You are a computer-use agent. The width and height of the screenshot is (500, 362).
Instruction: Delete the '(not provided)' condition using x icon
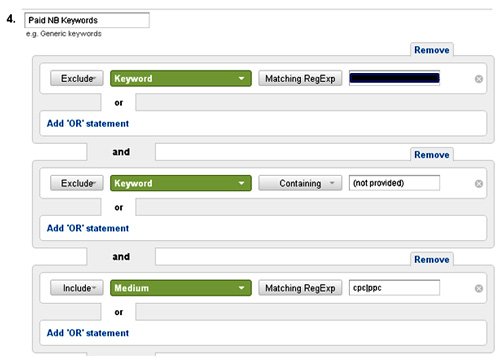[479, 184]
